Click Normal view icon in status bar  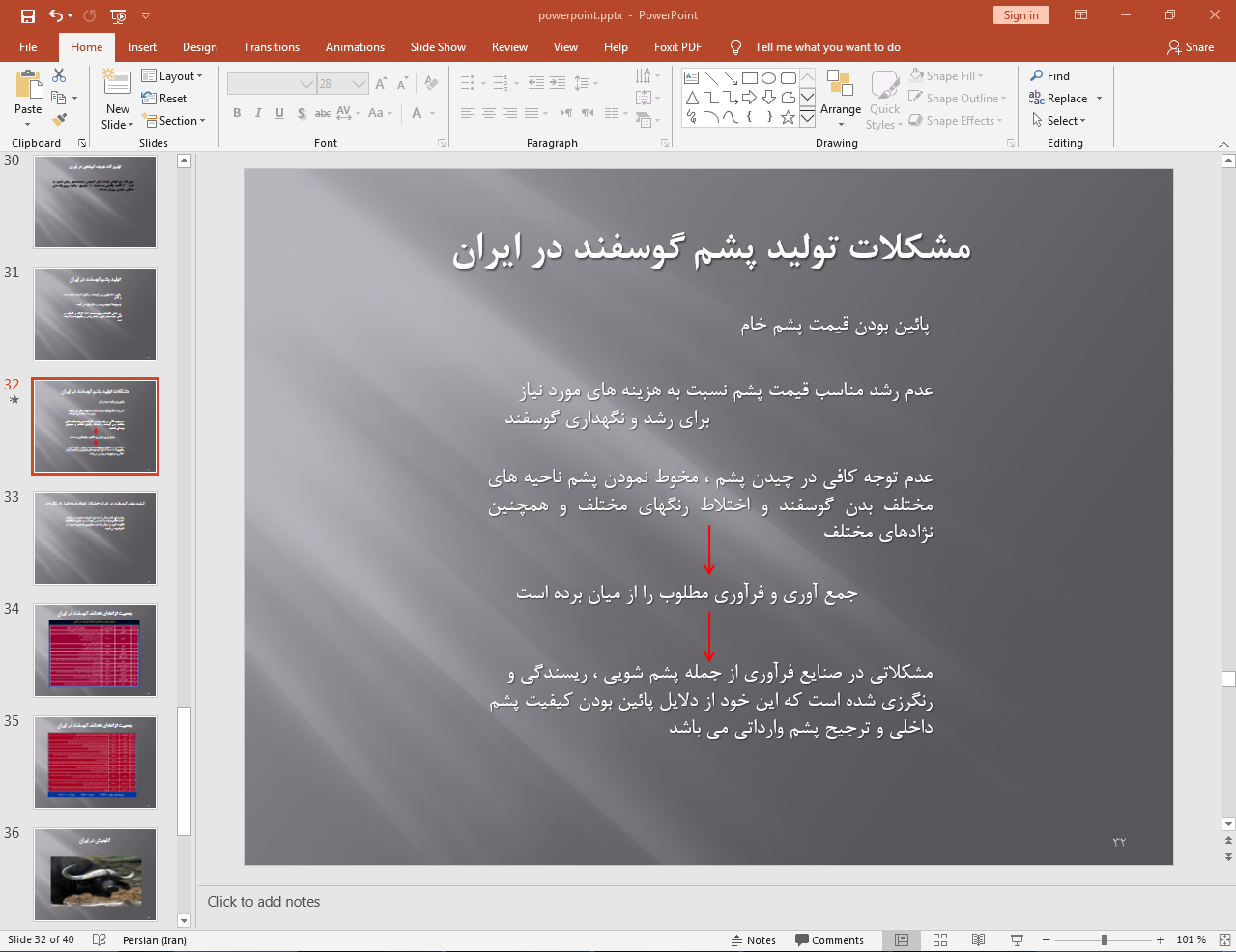pos(902,939)
